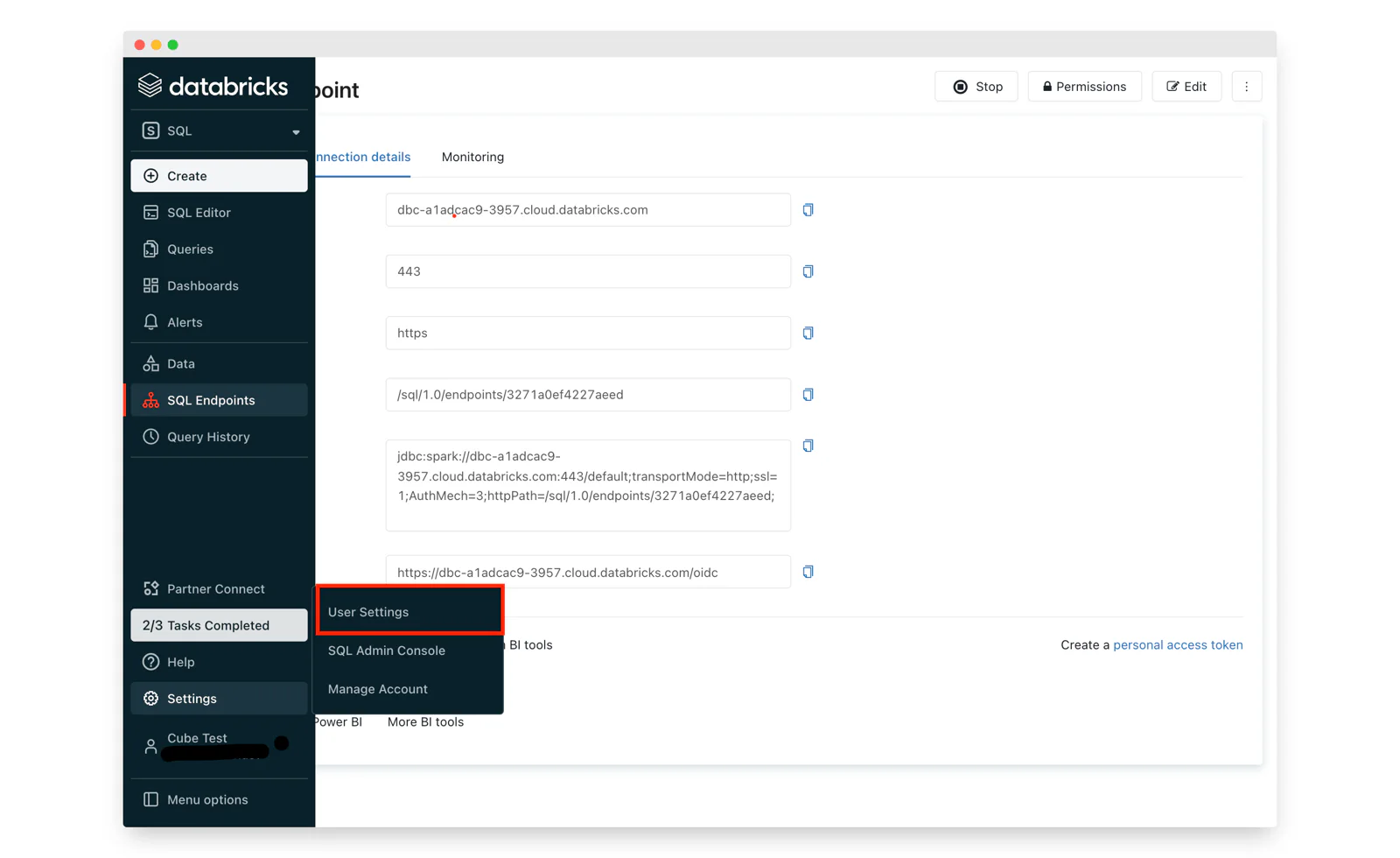Click Menu options at sidebar bottom
Viewport: 1400px width, 858px height.
[x=219, y=799]
